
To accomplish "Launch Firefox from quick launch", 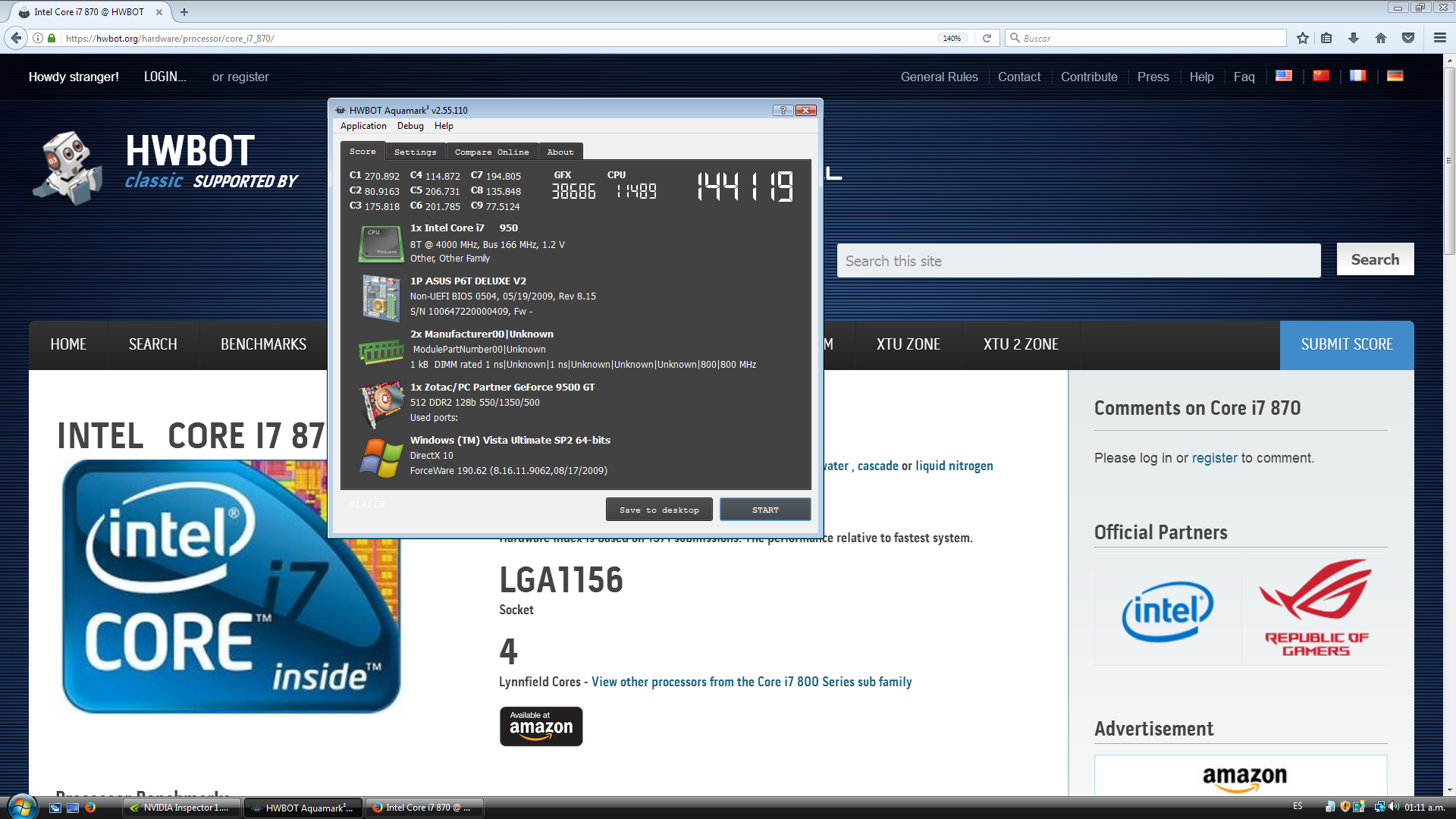I will click(90, 808).
